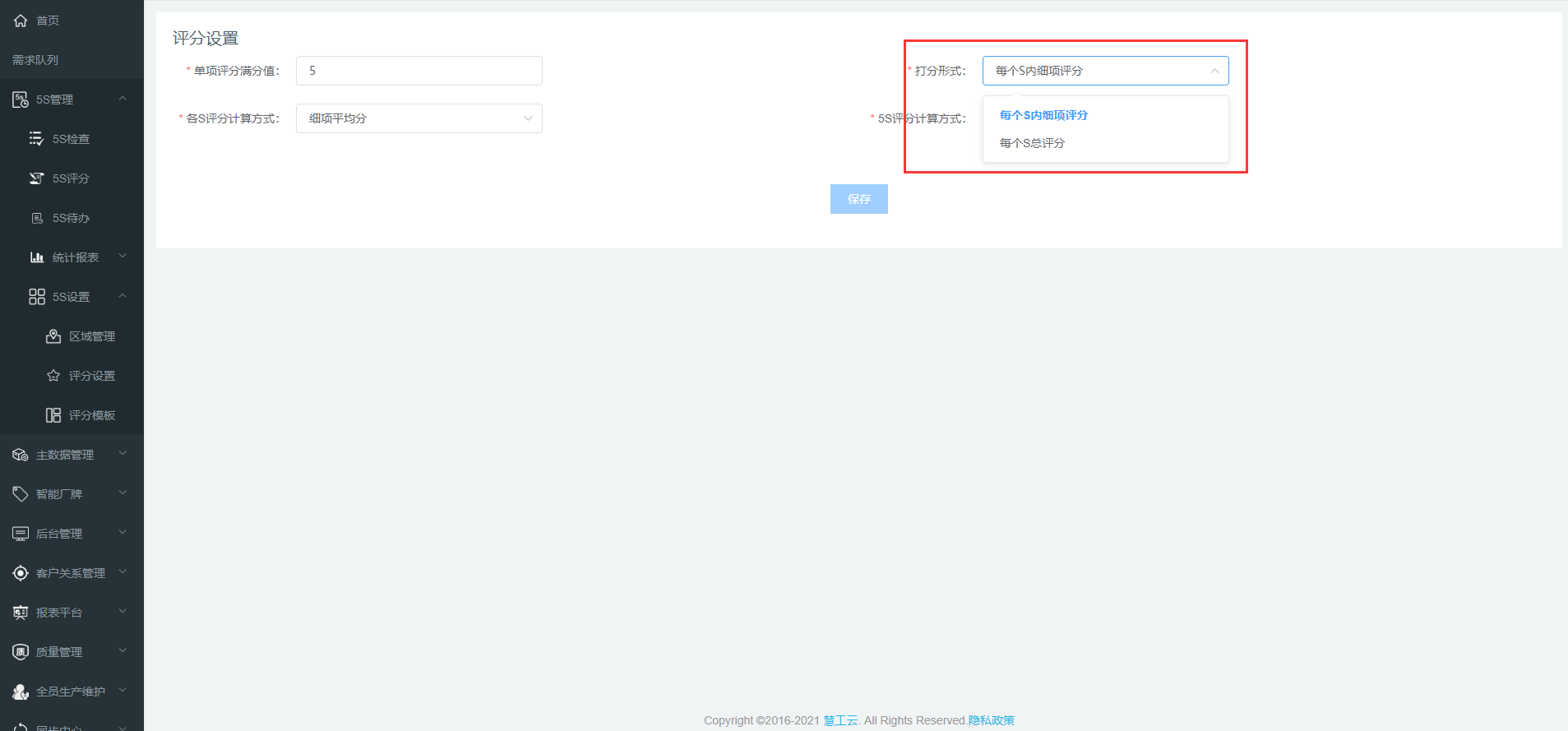Click the 评分设置 star icon
This screenshot has width=1568, height=731.
click(53, 376)
